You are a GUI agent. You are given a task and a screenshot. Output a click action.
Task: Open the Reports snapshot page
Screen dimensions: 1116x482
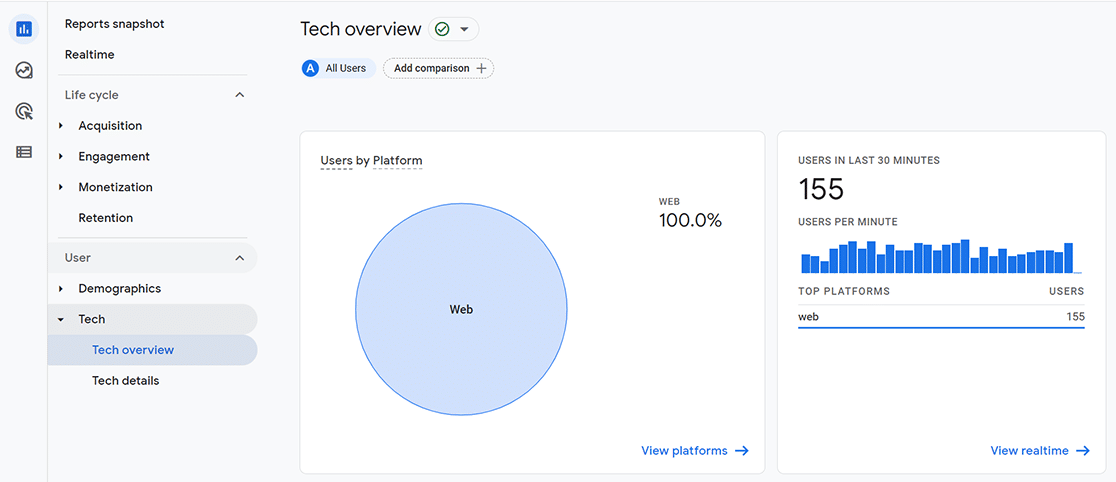pos(114,24)
